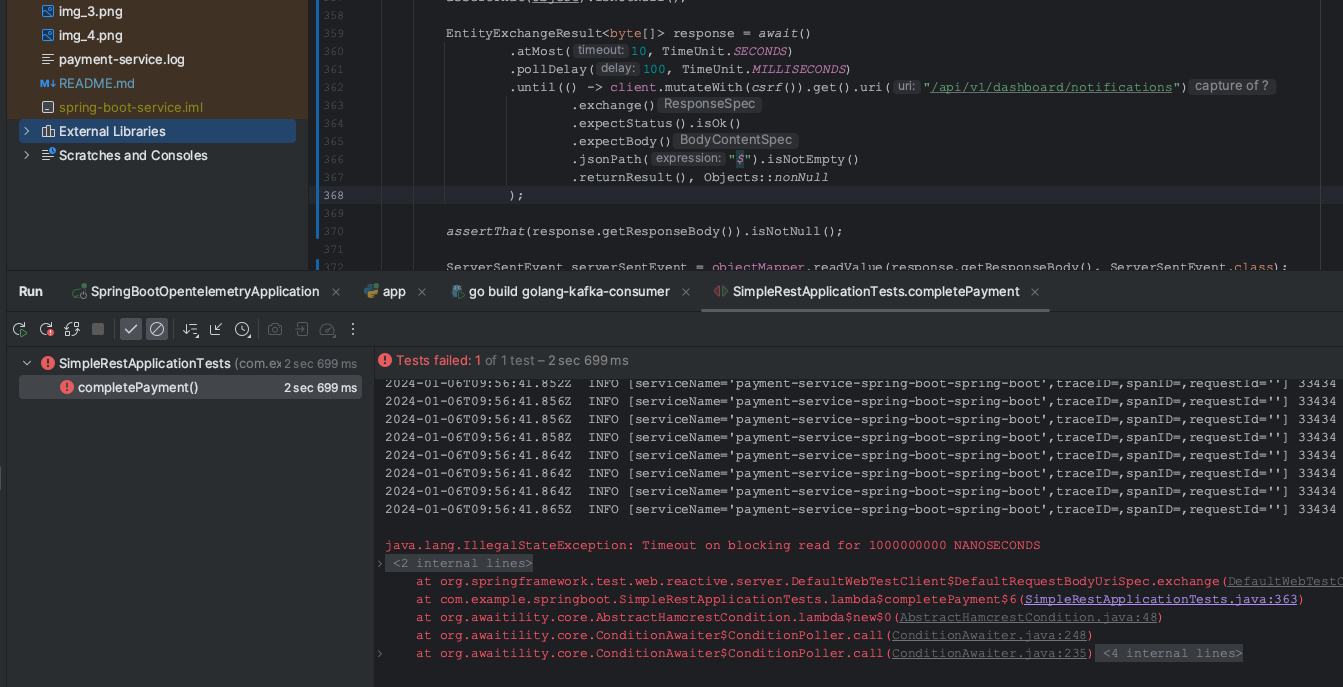Close SimpleRestApplicationTests.completePayment tab
Image resolution: width=1343 pixels, height=687 pixels.
[1035, 292]
